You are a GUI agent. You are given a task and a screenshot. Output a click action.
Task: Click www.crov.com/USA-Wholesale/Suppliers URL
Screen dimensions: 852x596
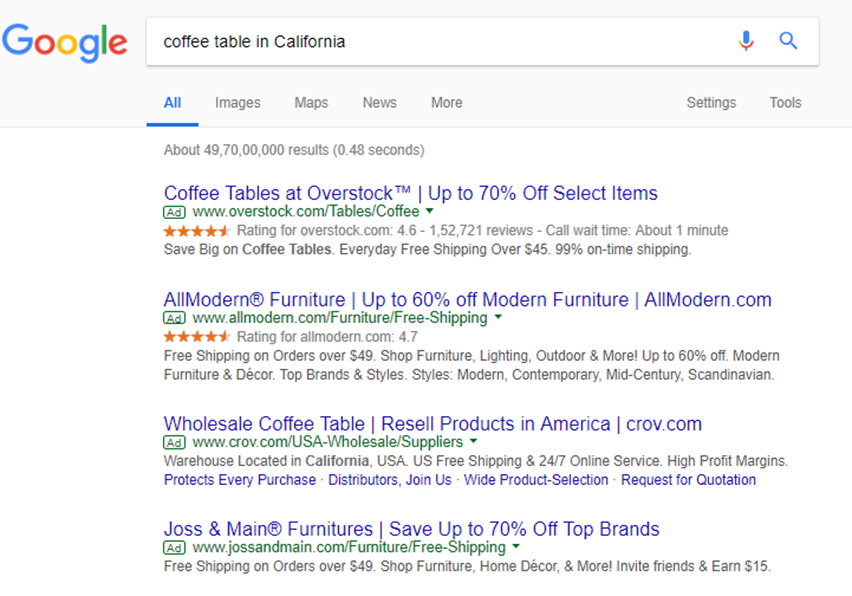[328, 442]
